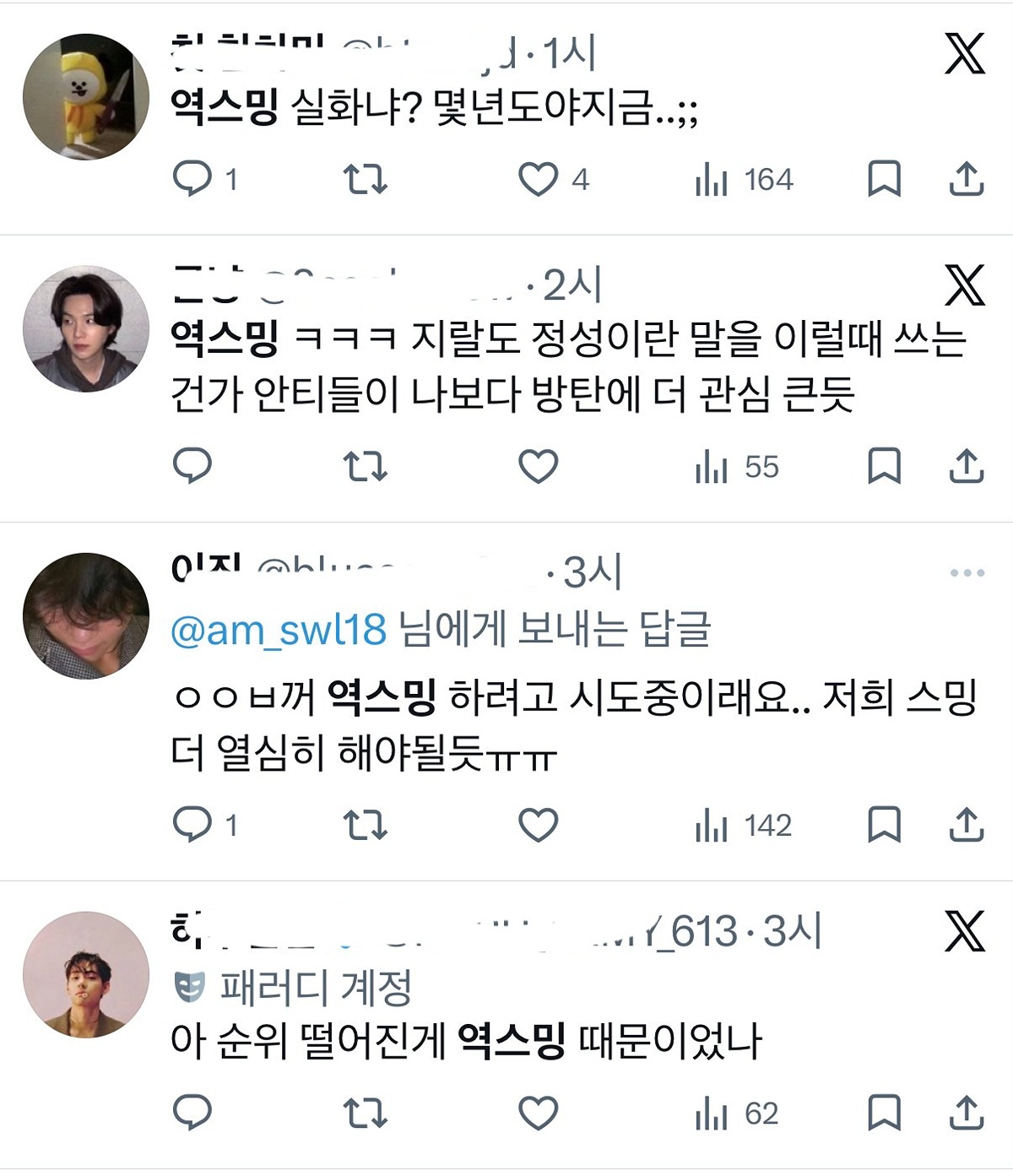The image size is (1013, 1176).
Task: Retweet the first tweet about 역스밍 실화냐
Action: (365, 179)
